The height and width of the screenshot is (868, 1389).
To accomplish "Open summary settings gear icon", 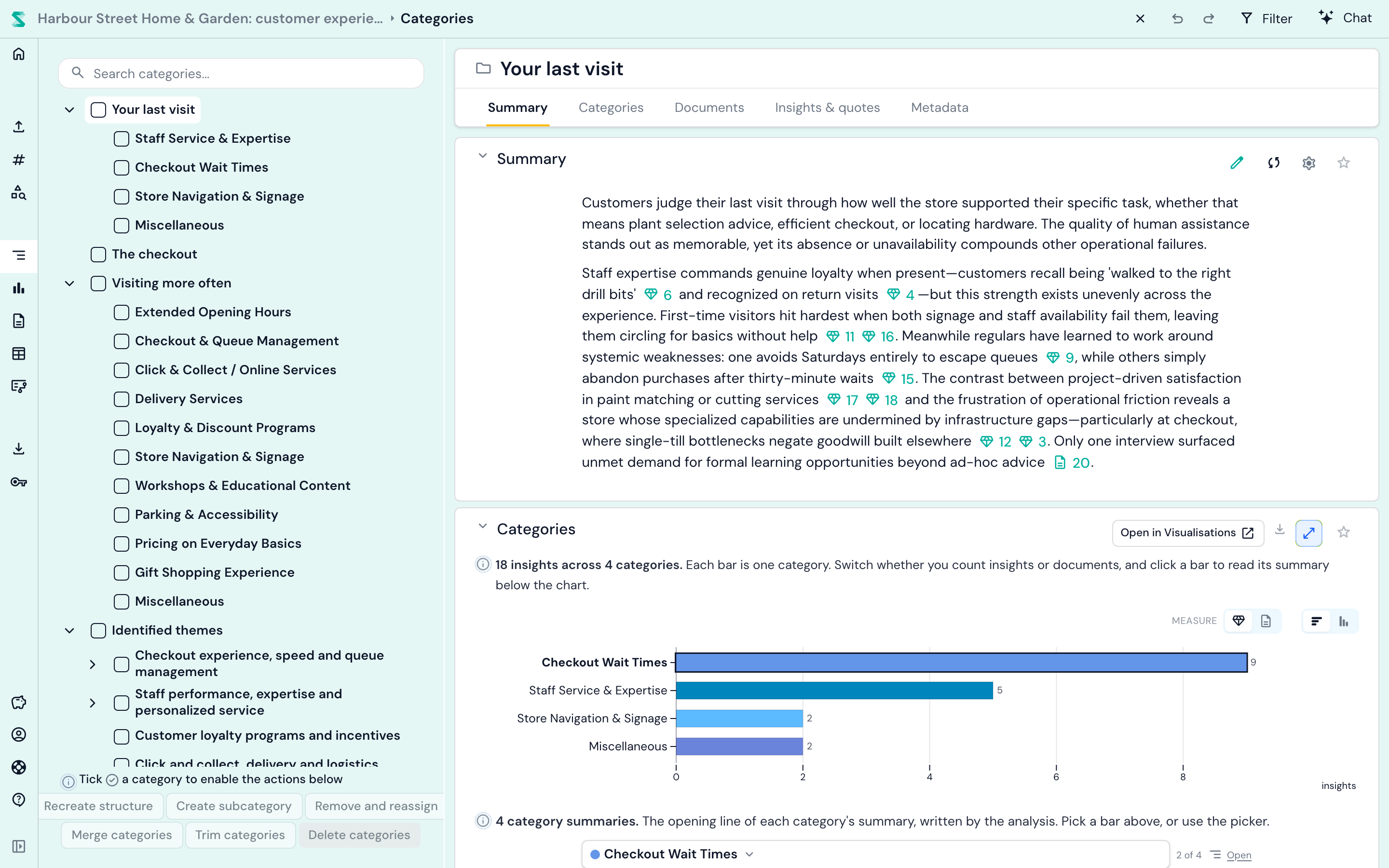I will 1308,163.
